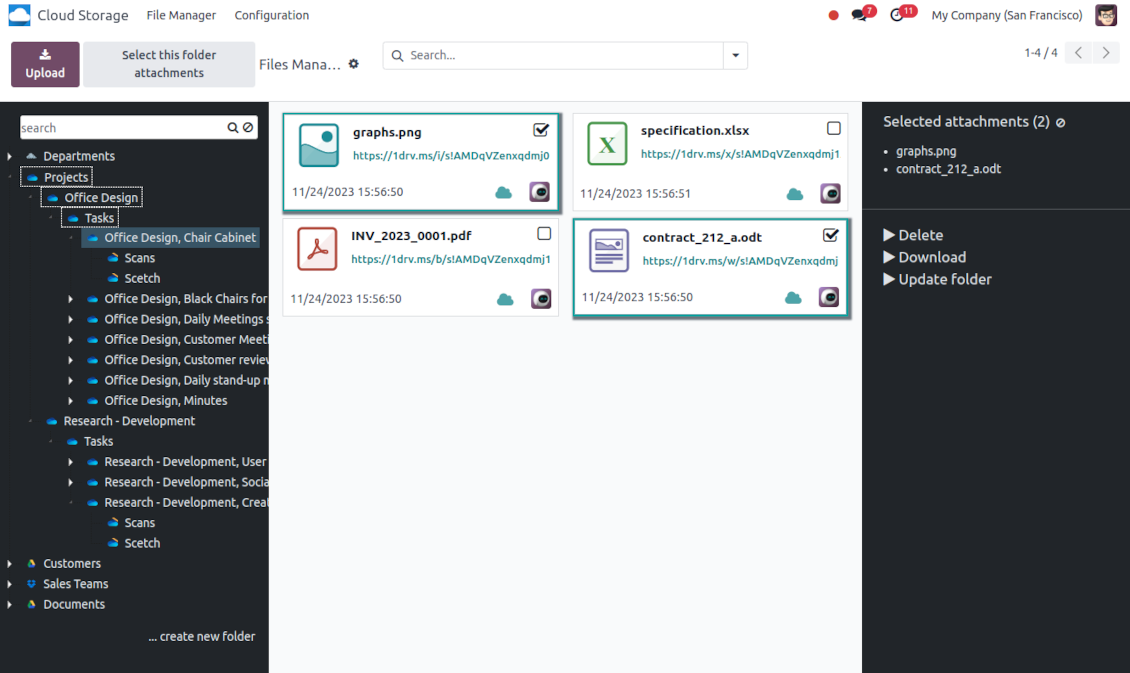Click the INV_2023_0001.pdf PDF file icon
Image resolution: width=1130 pixels, height=673 pixels.
317,249
